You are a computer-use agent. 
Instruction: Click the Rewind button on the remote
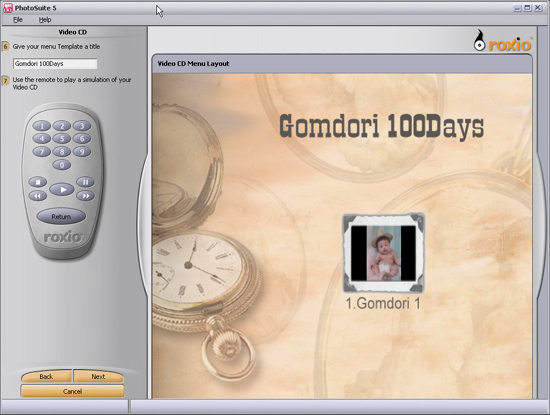pyautogui.click(x=38, y=196)
